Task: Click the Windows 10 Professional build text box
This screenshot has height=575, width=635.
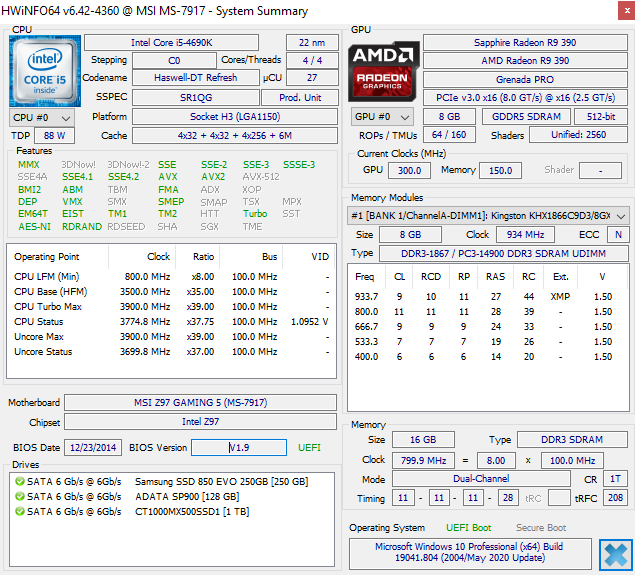Action: tap(470, 552)
